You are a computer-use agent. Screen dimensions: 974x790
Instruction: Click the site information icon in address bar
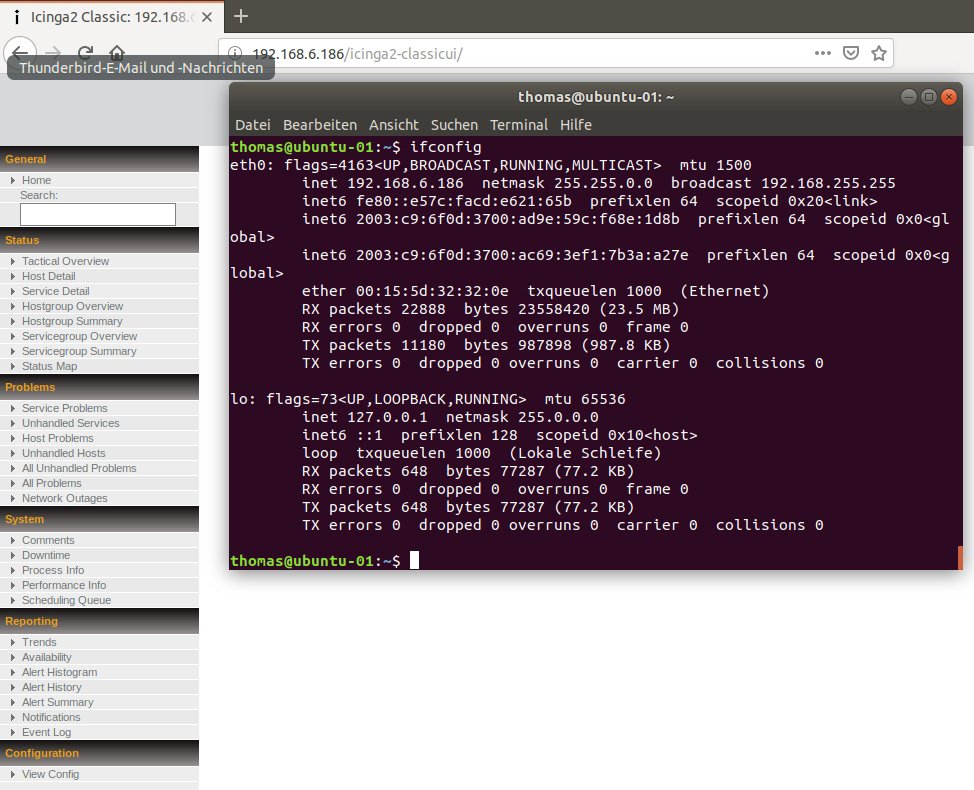[x=235, y=53]
